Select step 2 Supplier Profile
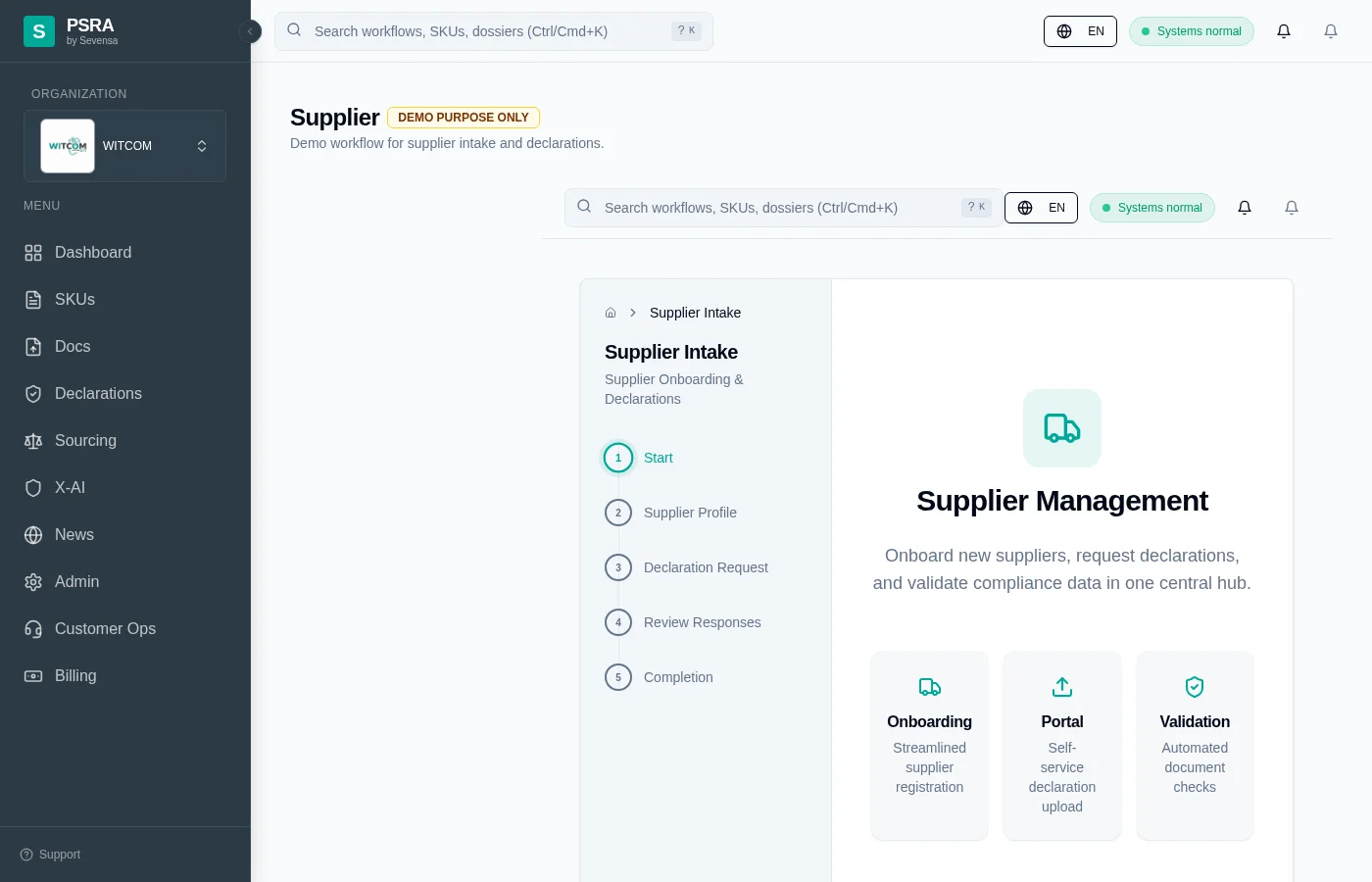This screenshot has width=1372, height=882. 689,513
